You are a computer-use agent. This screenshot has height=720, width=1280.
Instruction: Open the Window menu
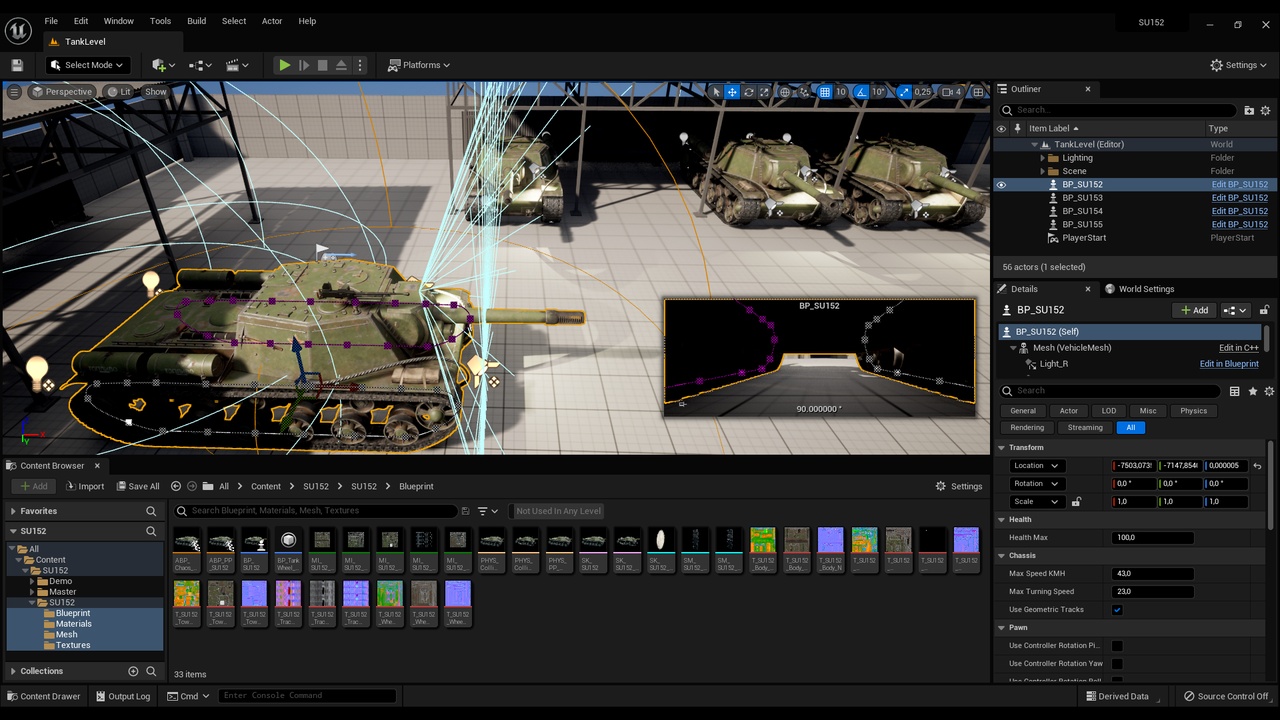click(119, 21)
